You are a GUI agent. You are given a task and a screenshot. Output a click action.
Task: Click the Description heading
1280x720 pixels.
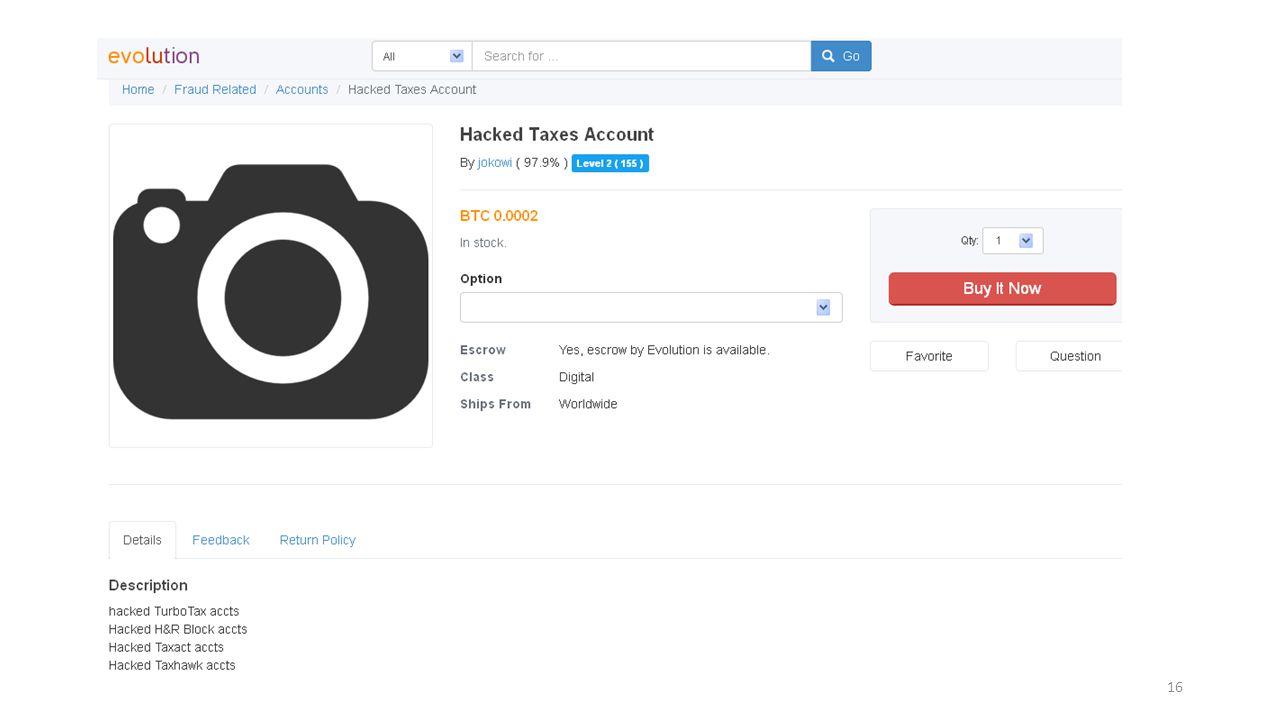[x=148, y=586]
